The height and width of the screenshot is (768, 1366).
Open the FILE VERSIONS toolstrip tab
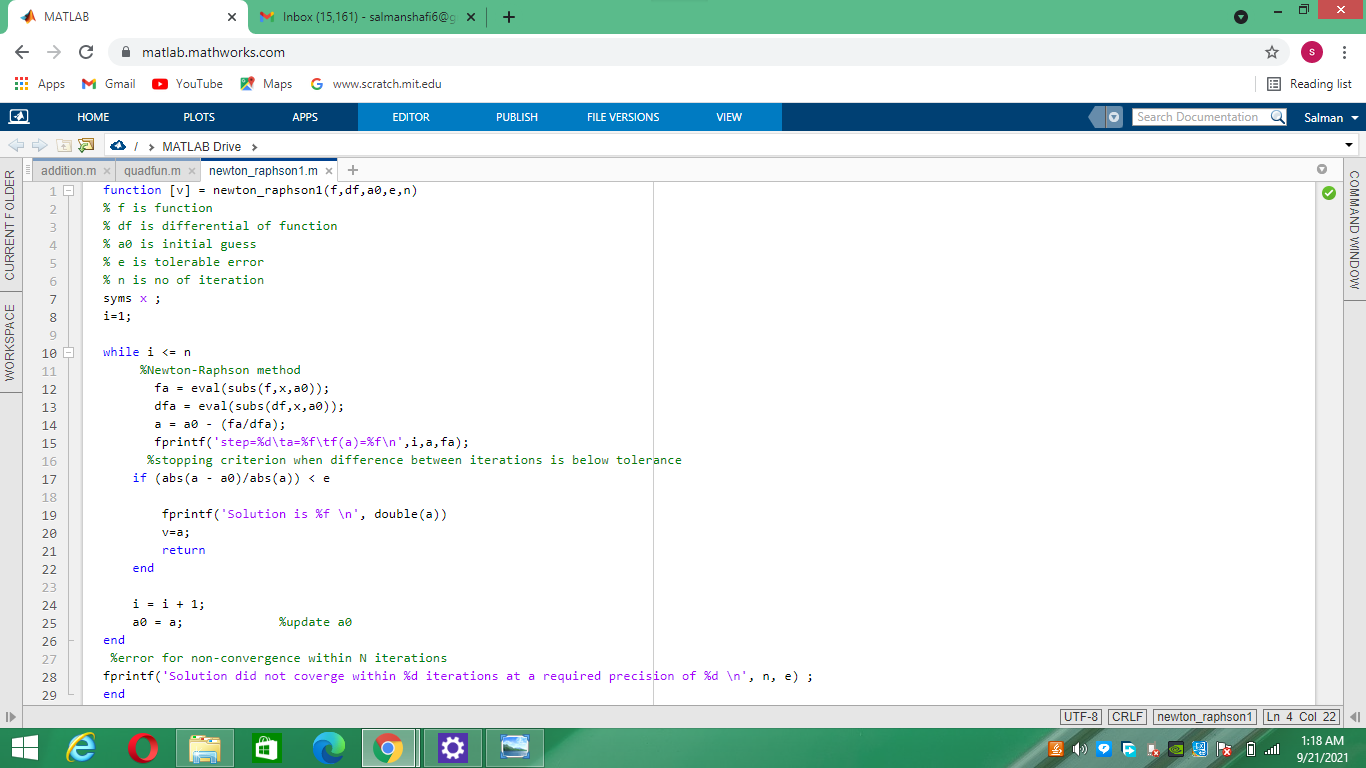(623, 117)
